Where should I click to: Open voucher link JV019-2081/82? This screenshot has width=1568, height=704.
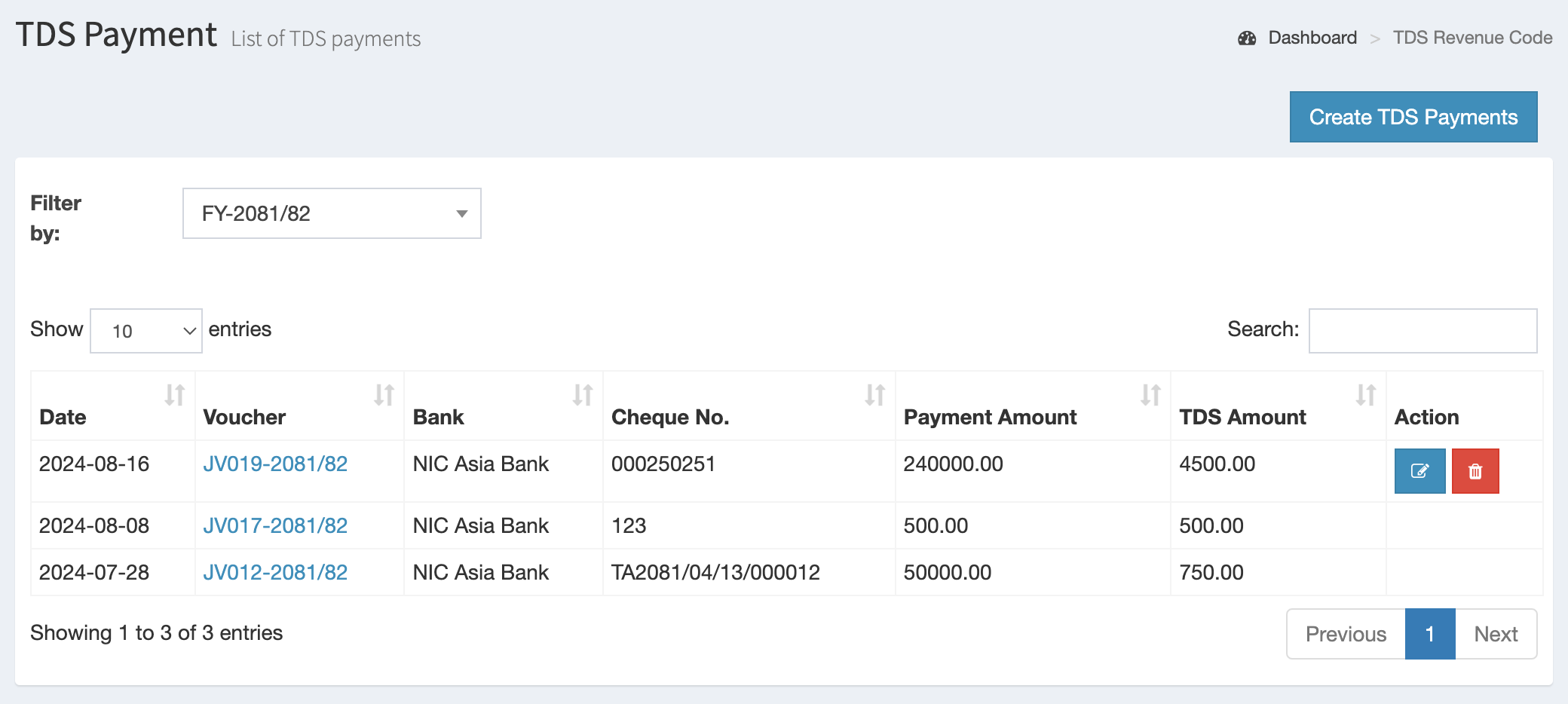[275, 464]
